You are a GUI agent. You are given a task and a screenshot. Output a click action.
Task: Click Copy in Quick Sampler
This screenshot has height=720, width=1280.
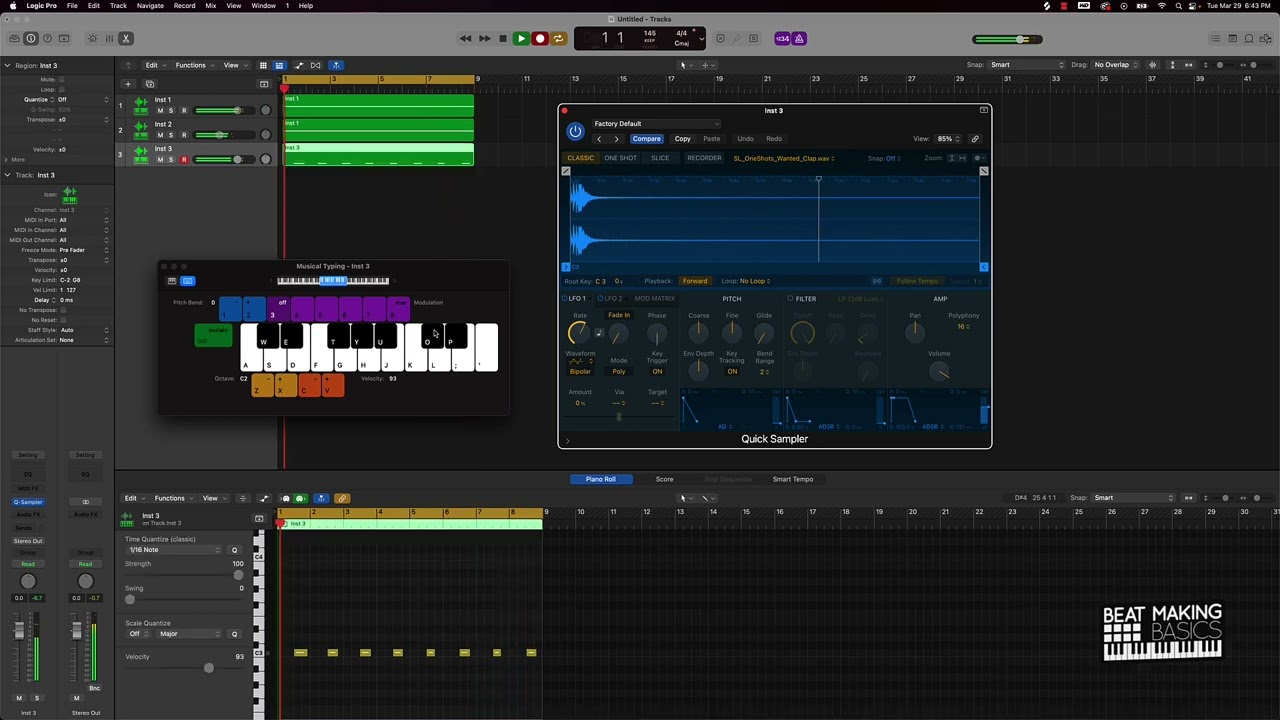[682, 139]
